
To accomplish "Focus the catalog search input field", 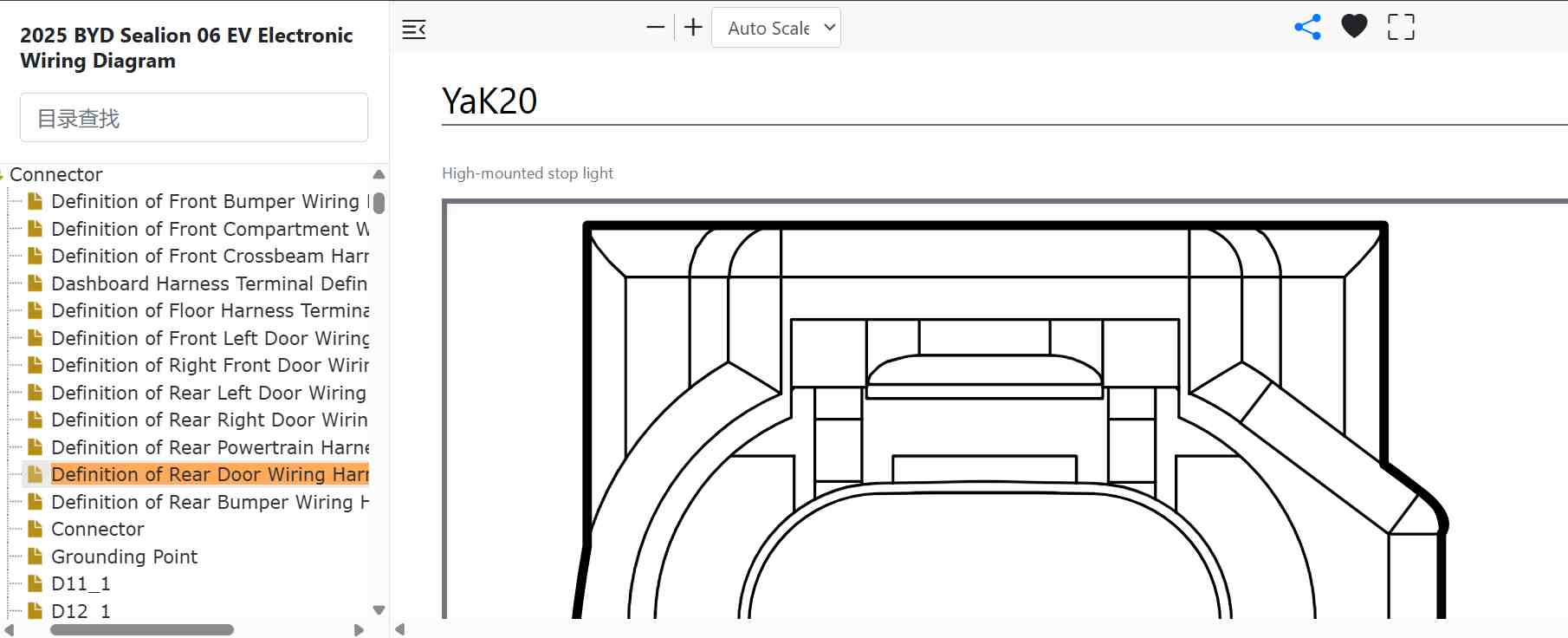I will (x=194, y=117).
